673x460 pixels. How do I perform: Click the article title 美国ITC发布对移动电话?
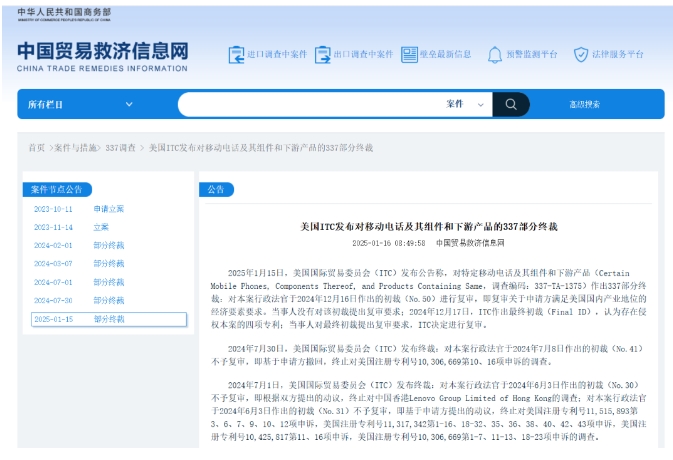(428, 227)
